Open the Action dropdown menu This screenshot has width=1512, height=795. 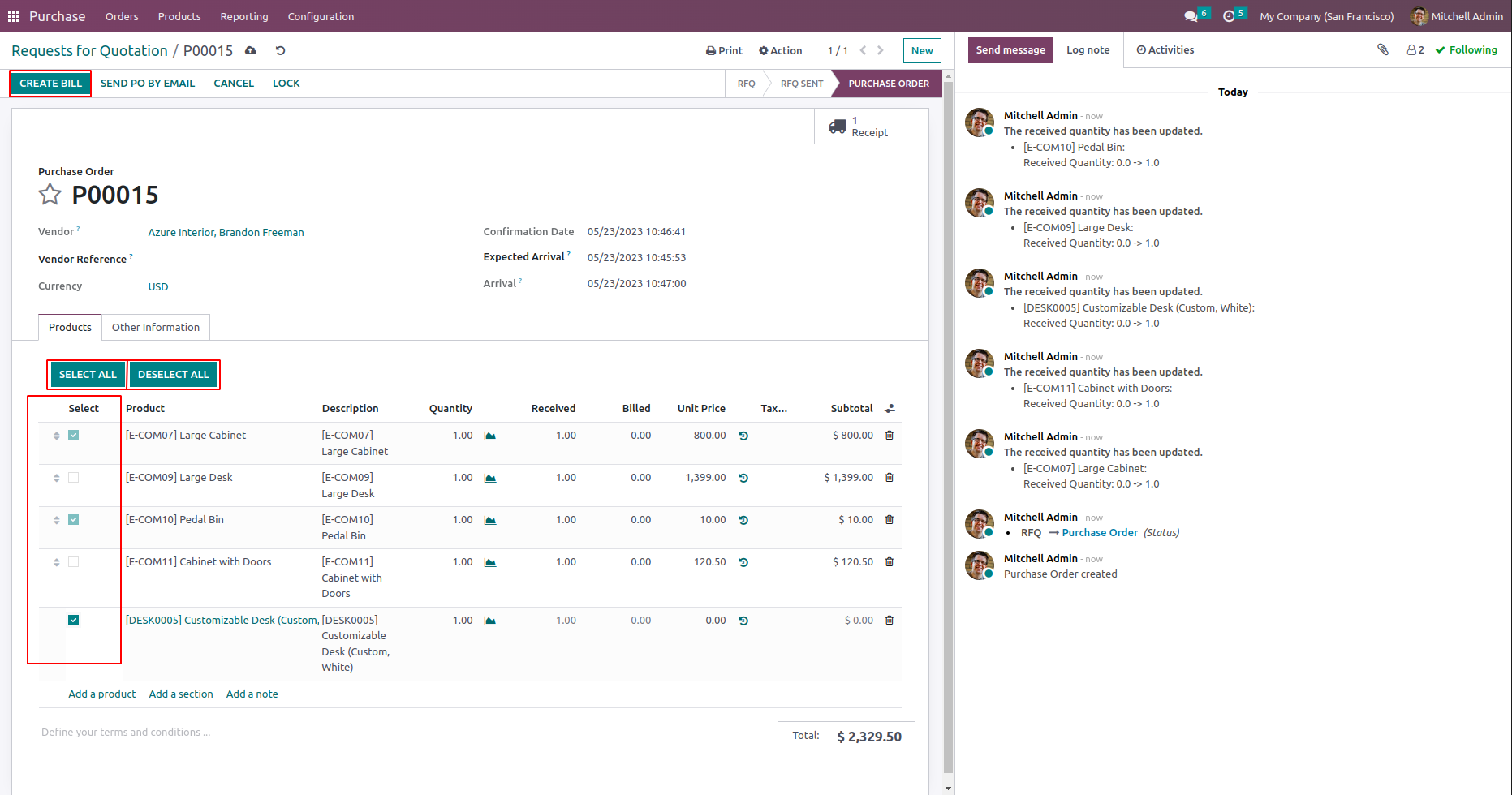click(780, 50)
